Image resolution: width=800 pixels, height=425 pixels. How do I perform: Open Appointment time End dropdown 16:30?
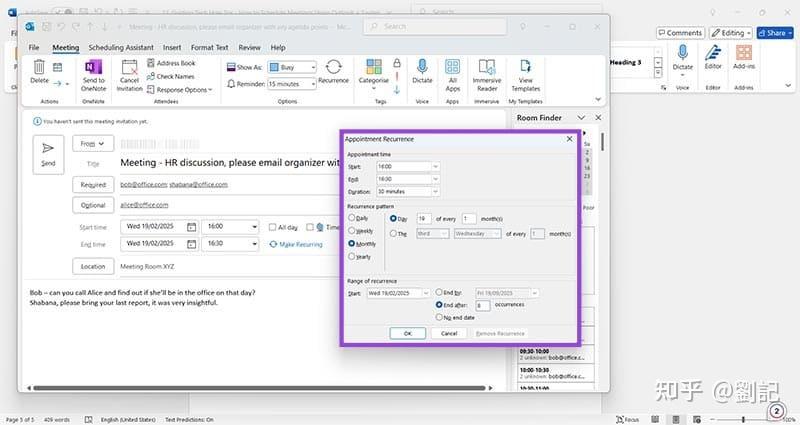pos(435,179)
